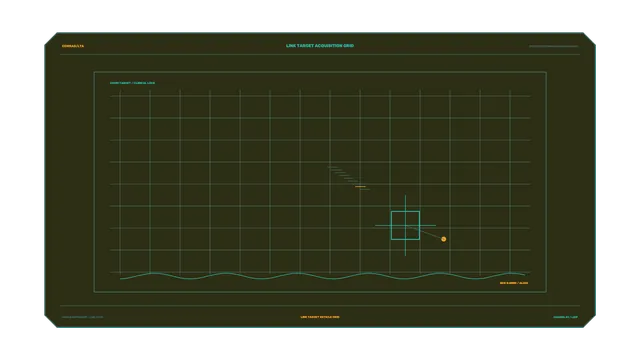The height and width of the screenshot is (360, 640).
Task: Click the orange footer center label
Action: point(320,317)
